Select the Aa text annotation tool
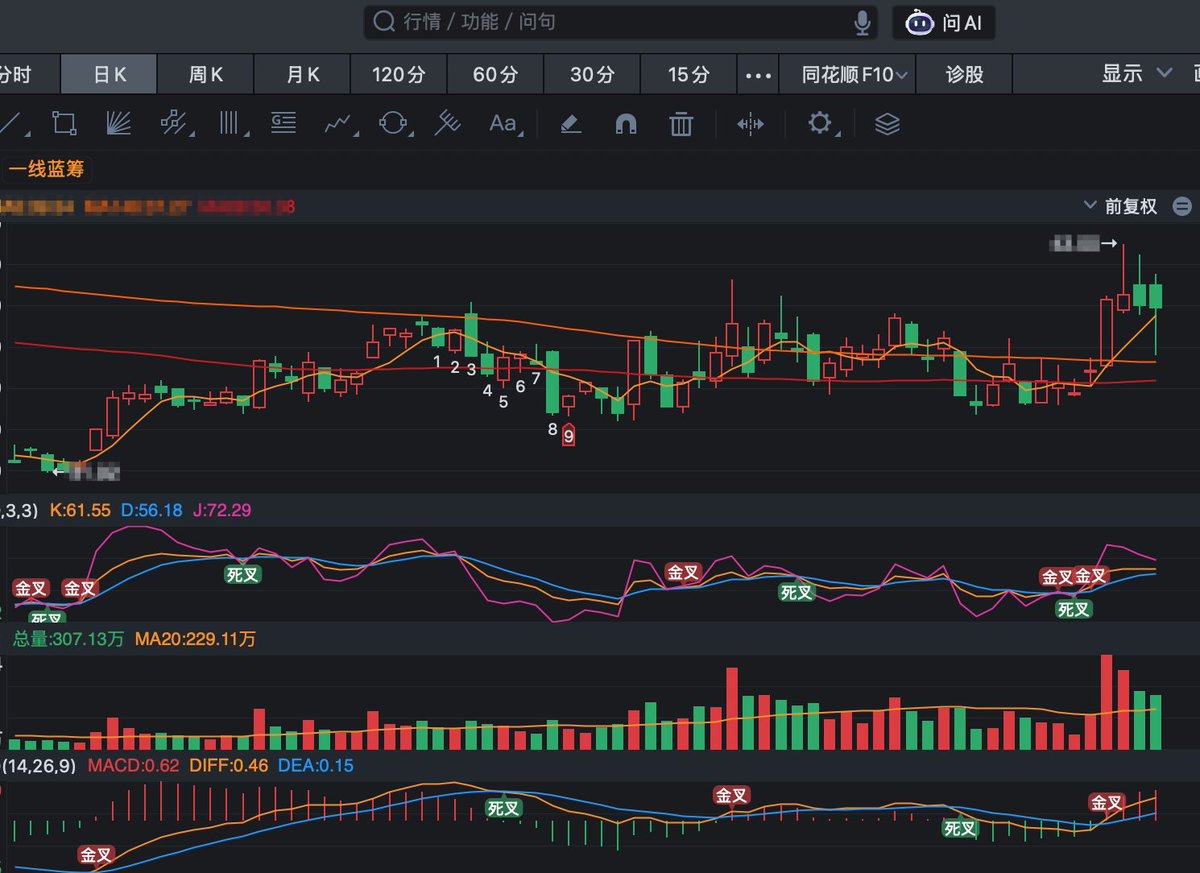 click(503, 124)
